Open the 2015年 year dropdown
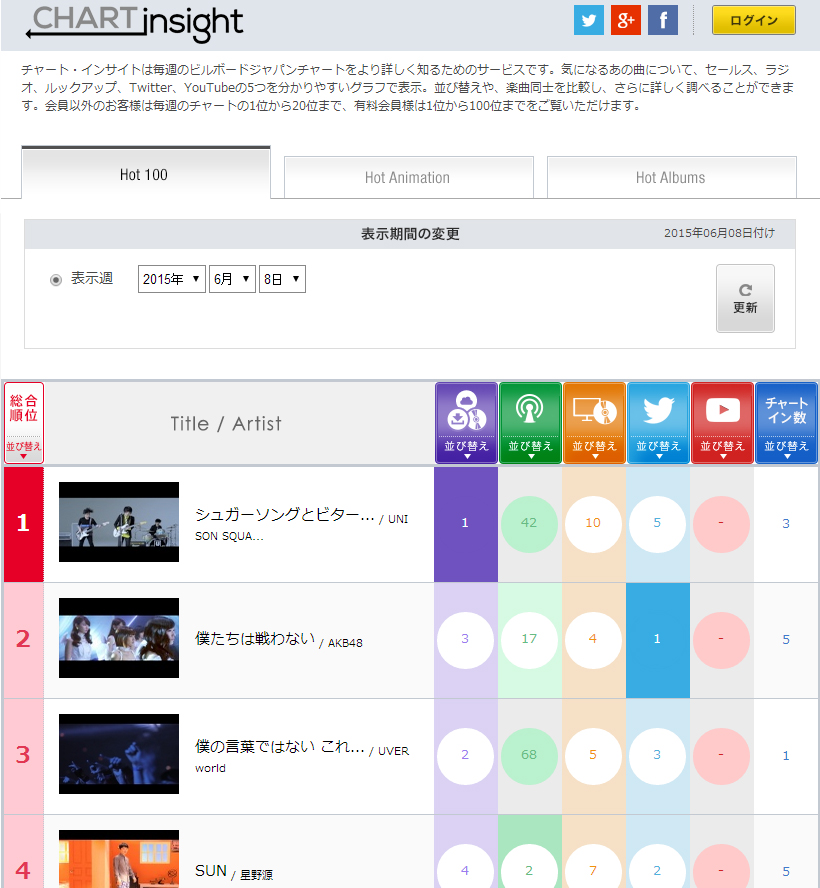Image resolution: width=820 pixels, height=888 pixels. click(171, 279)
